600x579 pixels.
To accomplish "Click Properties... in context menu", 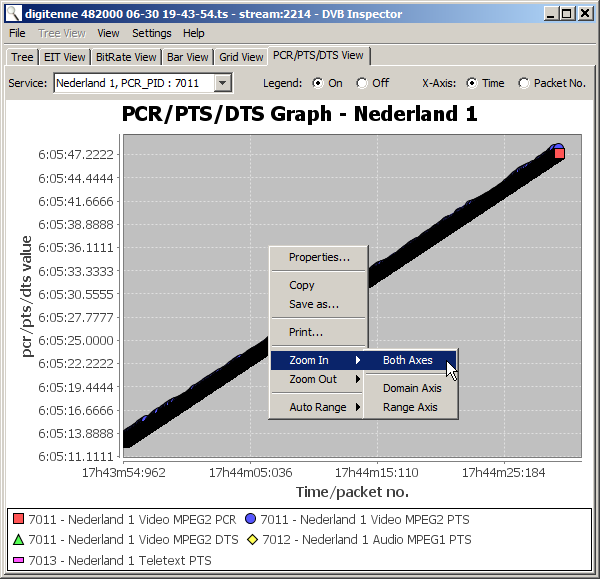I will [x=319, y=257].
